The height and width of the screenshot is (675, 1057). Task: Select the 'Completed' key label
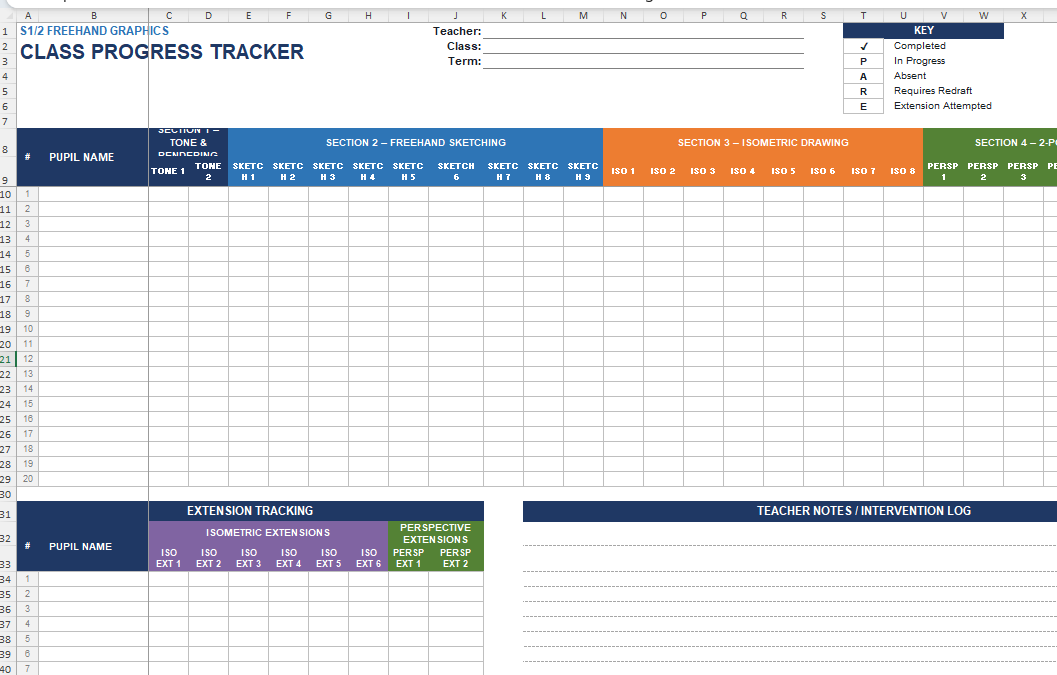919,46
